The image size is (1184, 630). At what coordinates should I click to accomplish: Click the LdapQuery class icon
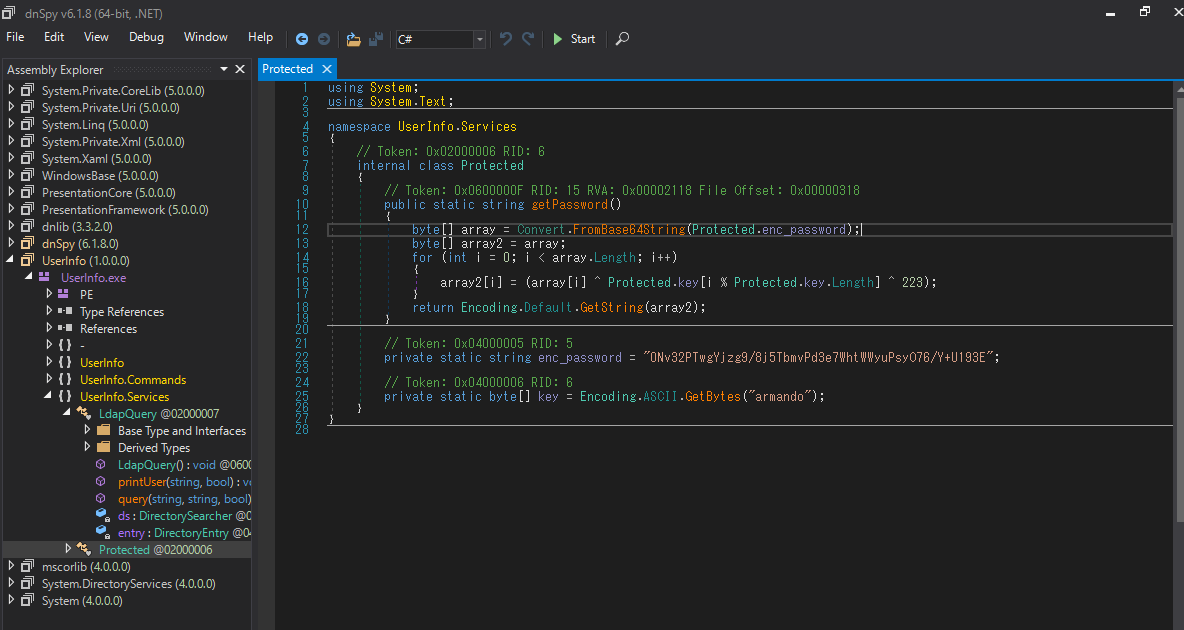[x=84, y=413]
